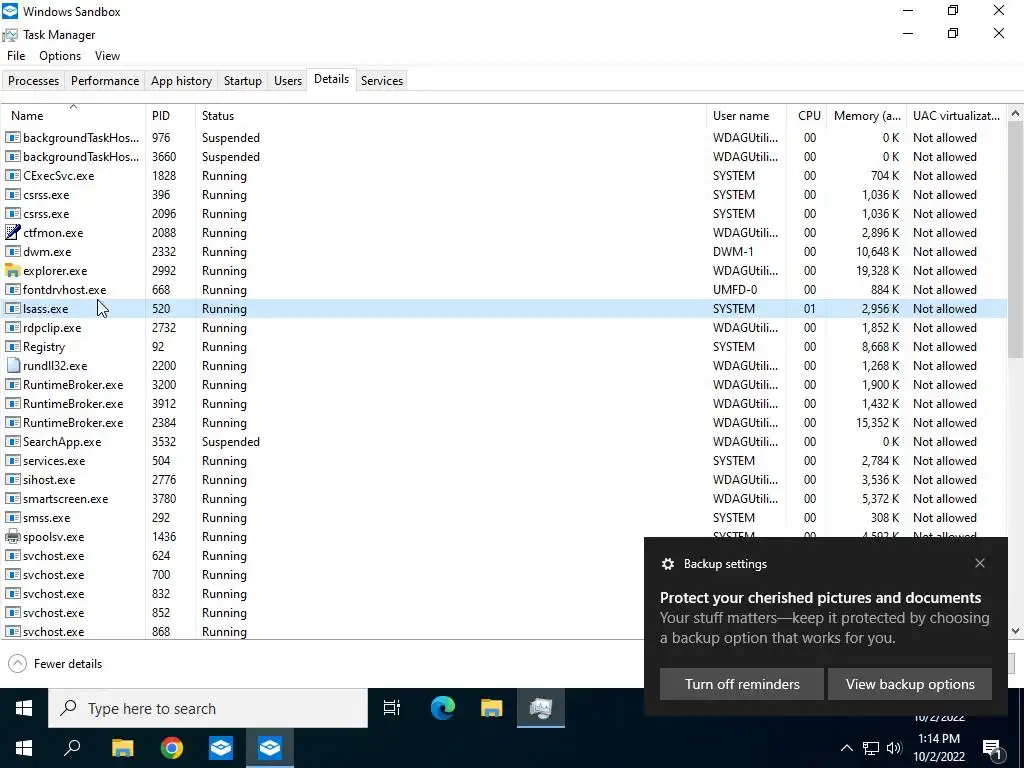1024x768 pixels.
Task: Sort by the User name column header
Action: [746, 116]
